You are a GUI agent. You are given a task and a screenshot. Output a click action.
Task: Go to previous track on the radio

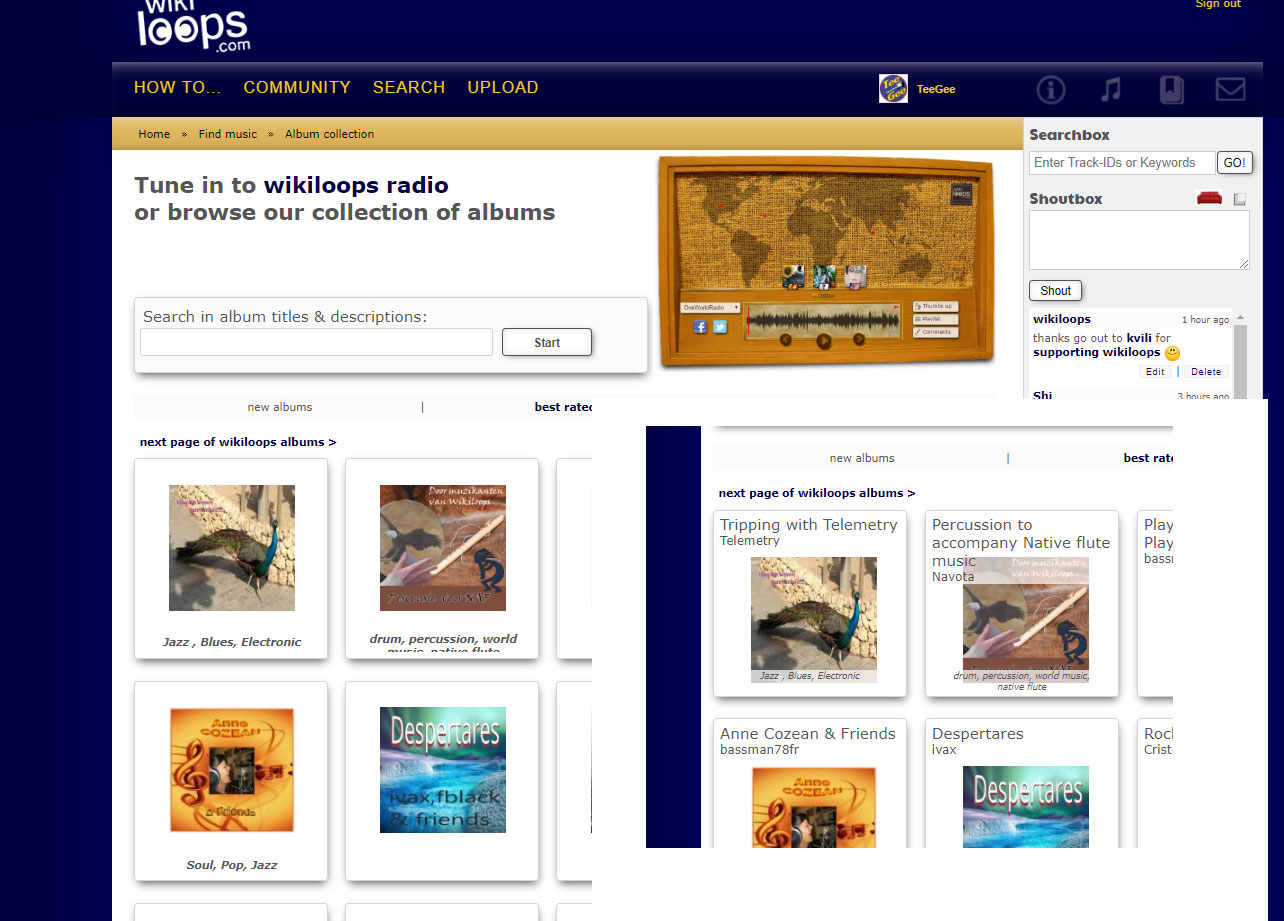[x=786, y=340]
